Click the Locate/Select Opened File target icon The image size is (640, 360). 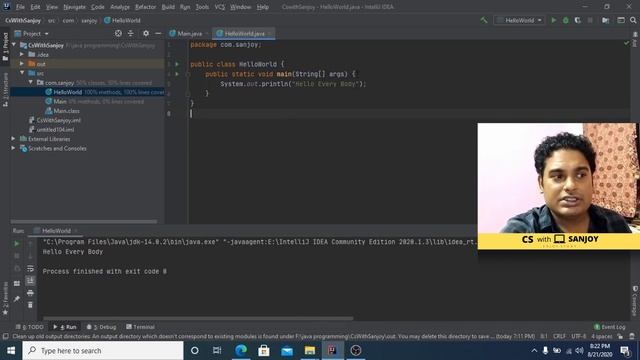(118, 33)
